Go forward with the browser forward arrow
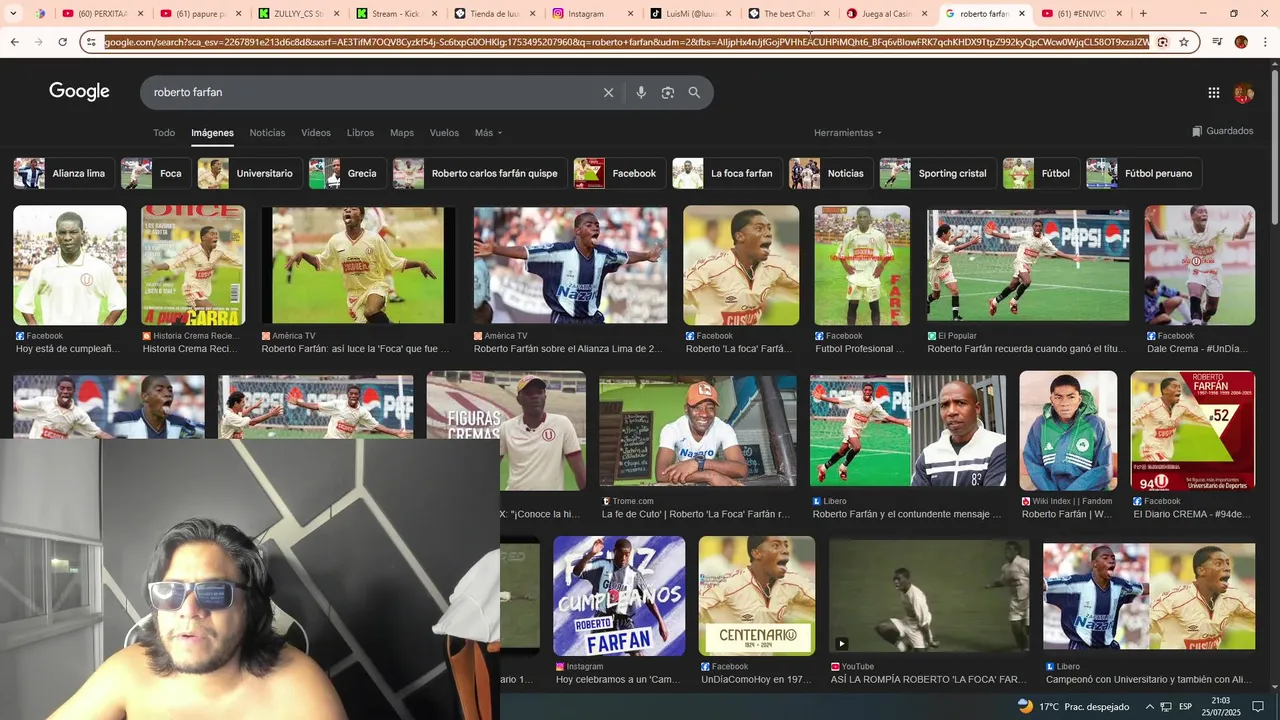This screenshot has width=1280, height=720. pyautogui.click(x=38, y=42)
